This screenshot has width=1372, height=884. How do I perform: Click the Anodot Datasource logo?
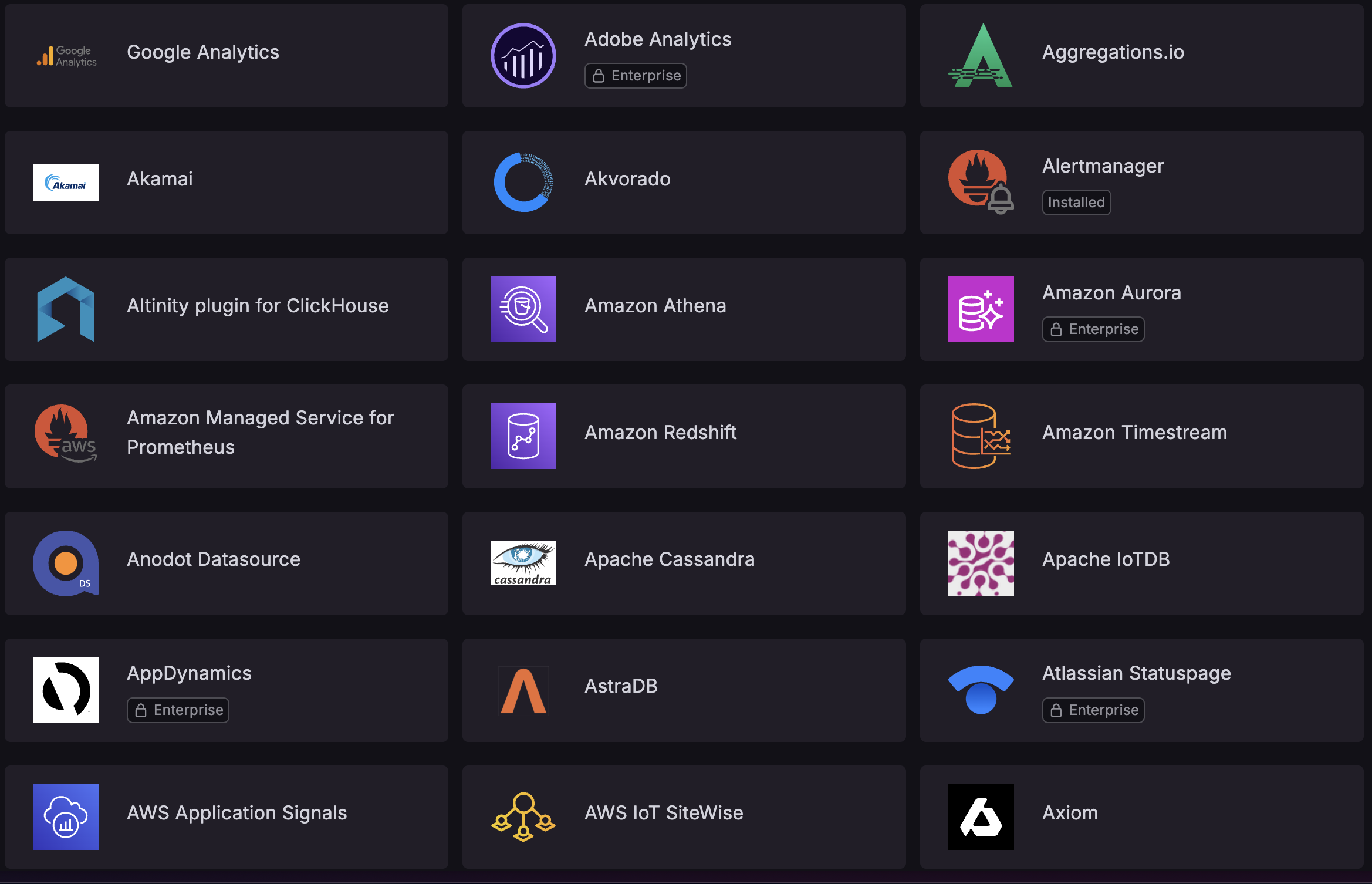tap(66, 564)
